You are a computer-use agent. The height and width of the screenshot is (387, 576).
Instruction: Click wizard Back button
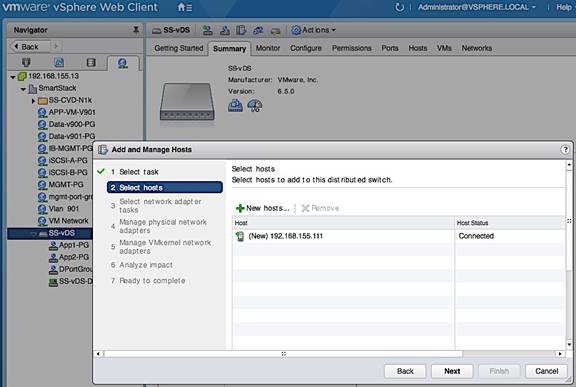pos(405,371)
